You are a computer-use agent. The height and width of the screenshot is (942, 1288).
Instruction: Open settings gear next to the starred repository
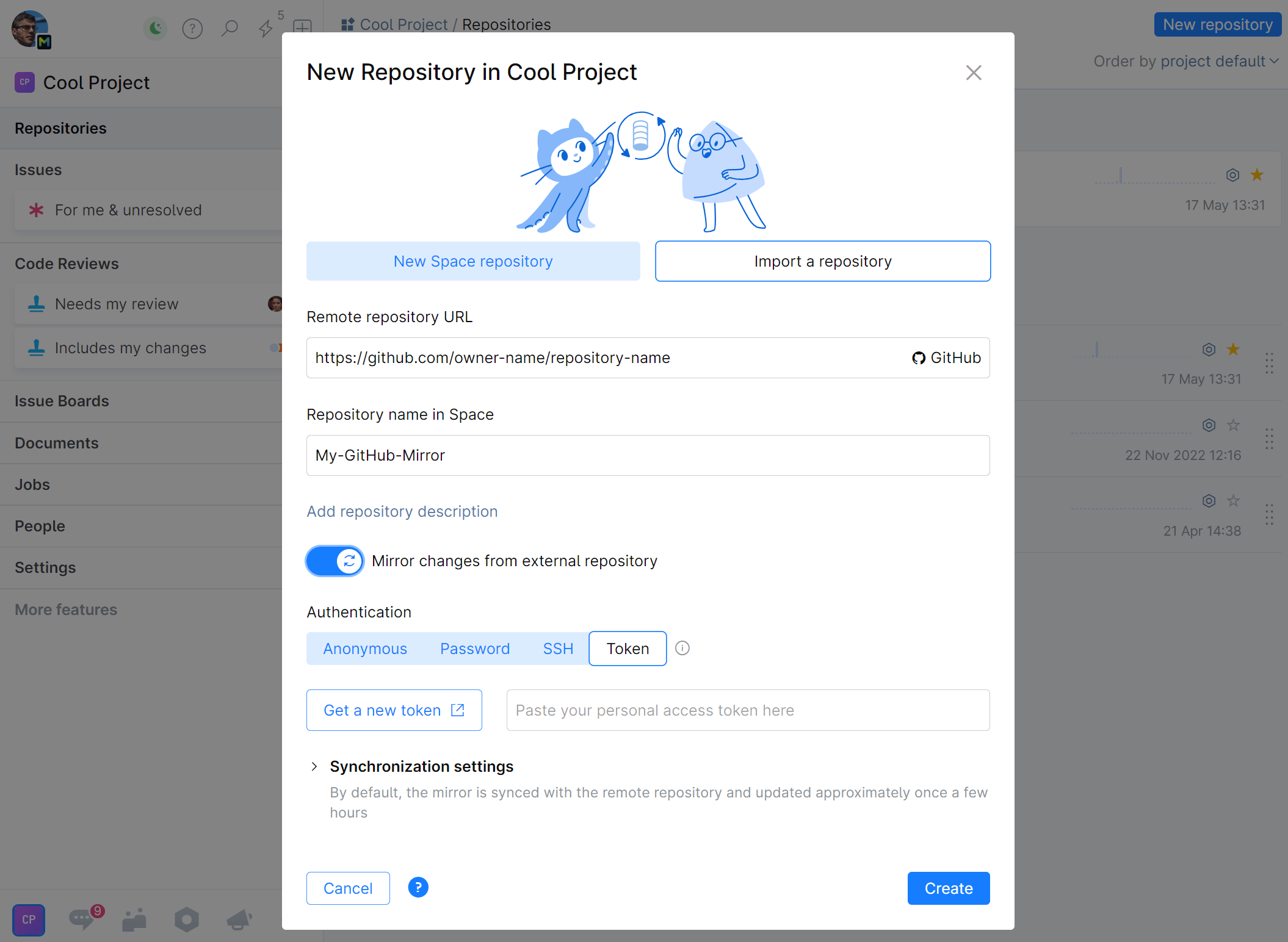pos(1232,174)
